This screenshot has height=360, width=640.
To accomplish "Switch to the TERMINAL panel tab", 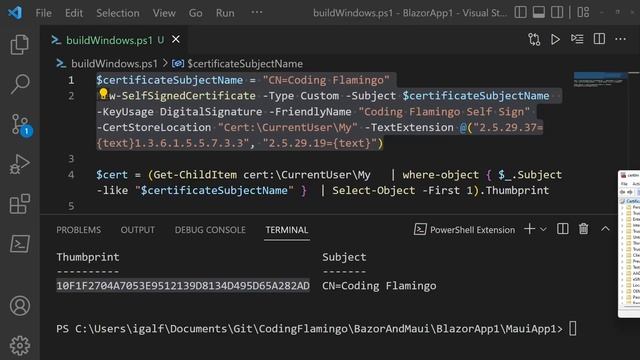I will pos(287,230).
